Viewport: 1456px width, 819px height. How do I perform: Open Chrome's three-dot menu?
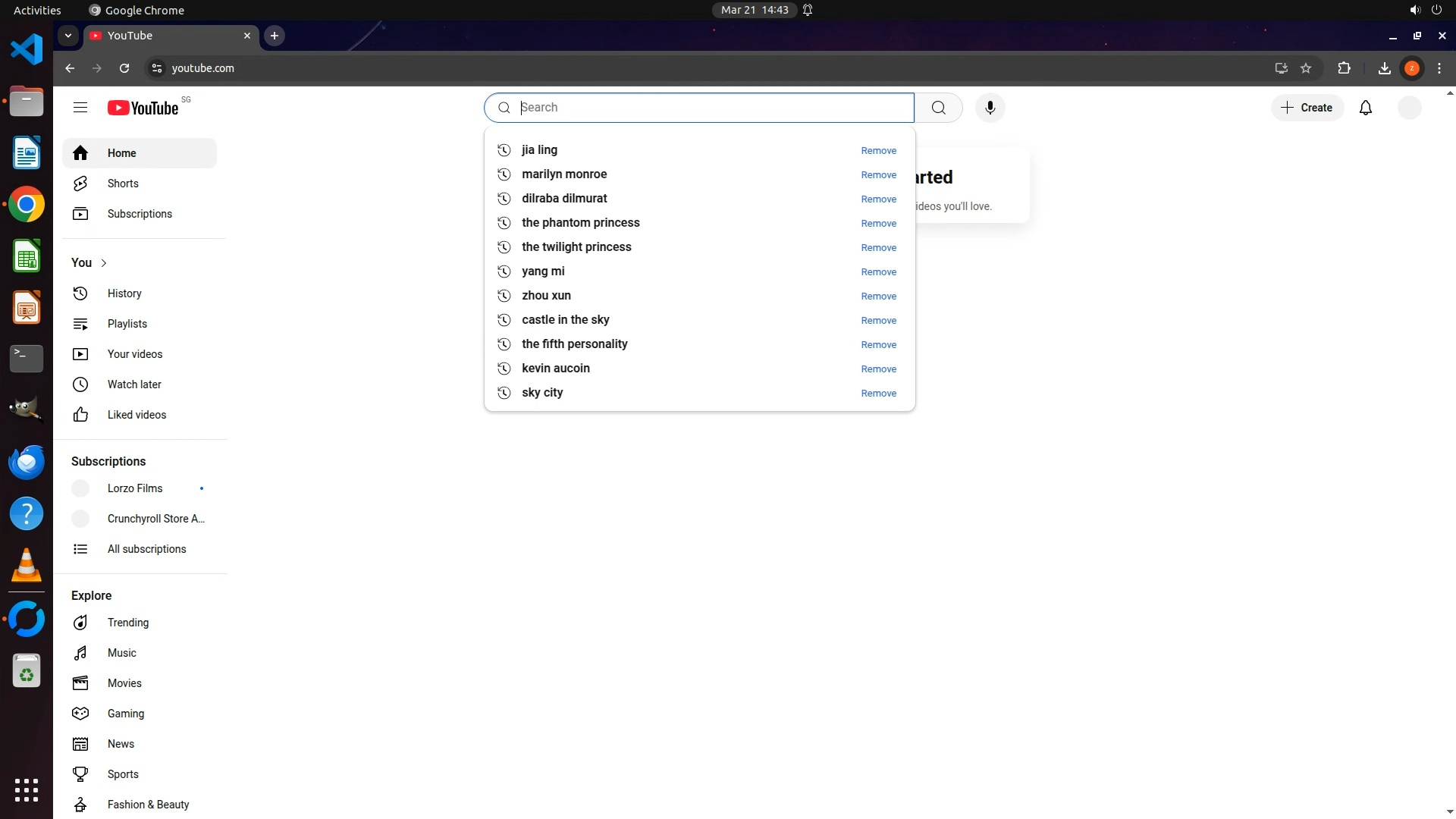click(x=1439, y=68)
